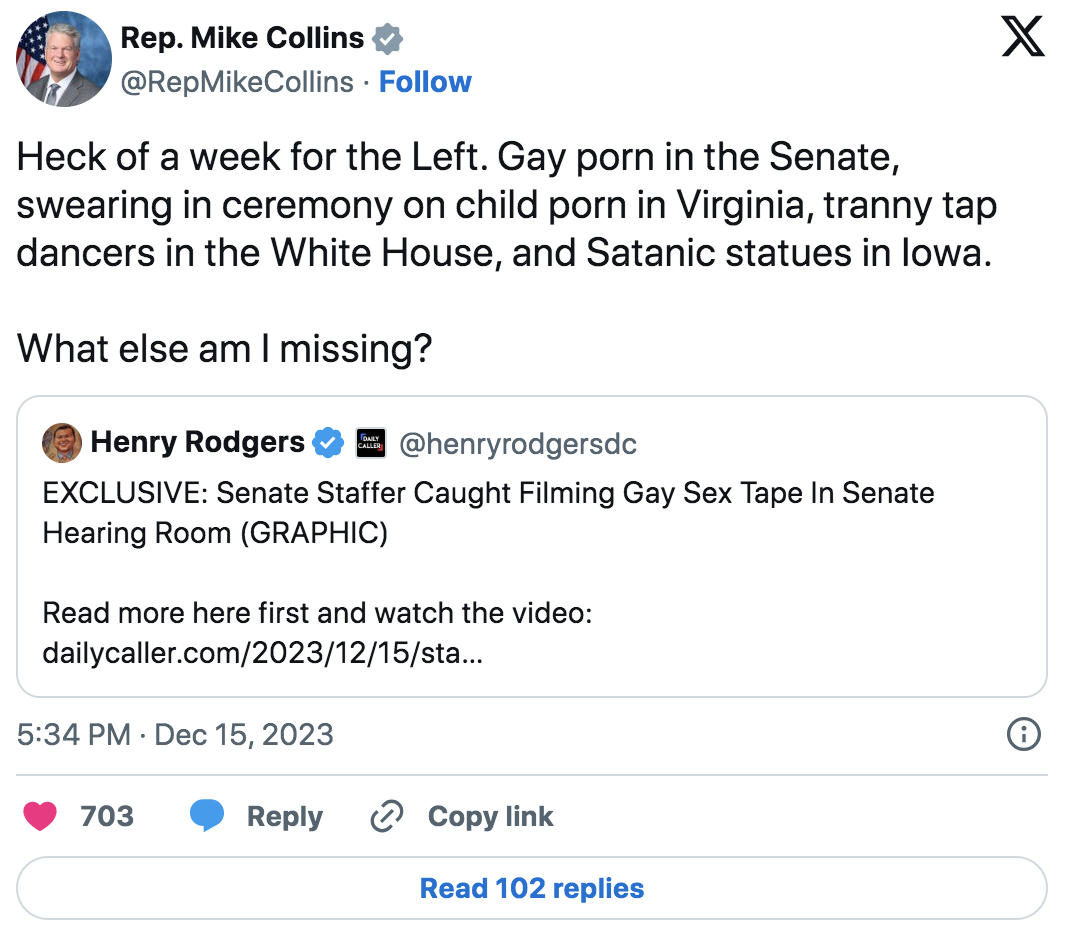
Task: Open the Read 102 replies button
Action: [x=532, y=888]
